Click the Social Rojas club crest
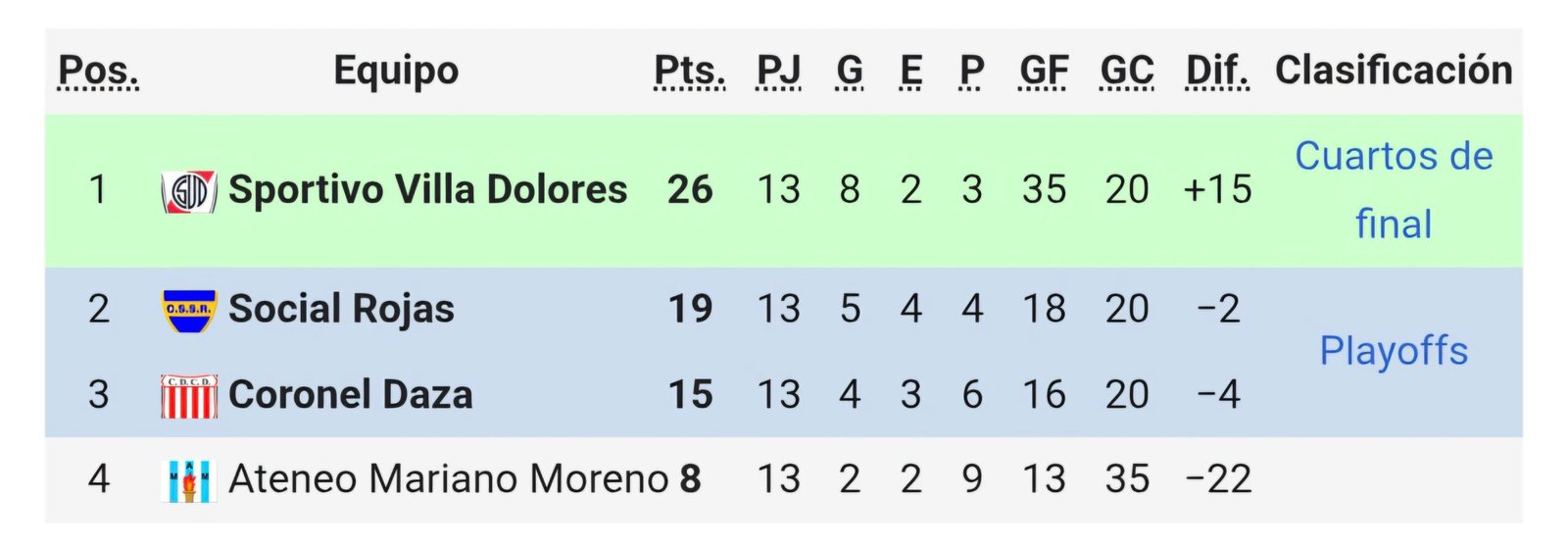This screenshot has height=548, width=1568. point(188,310)
